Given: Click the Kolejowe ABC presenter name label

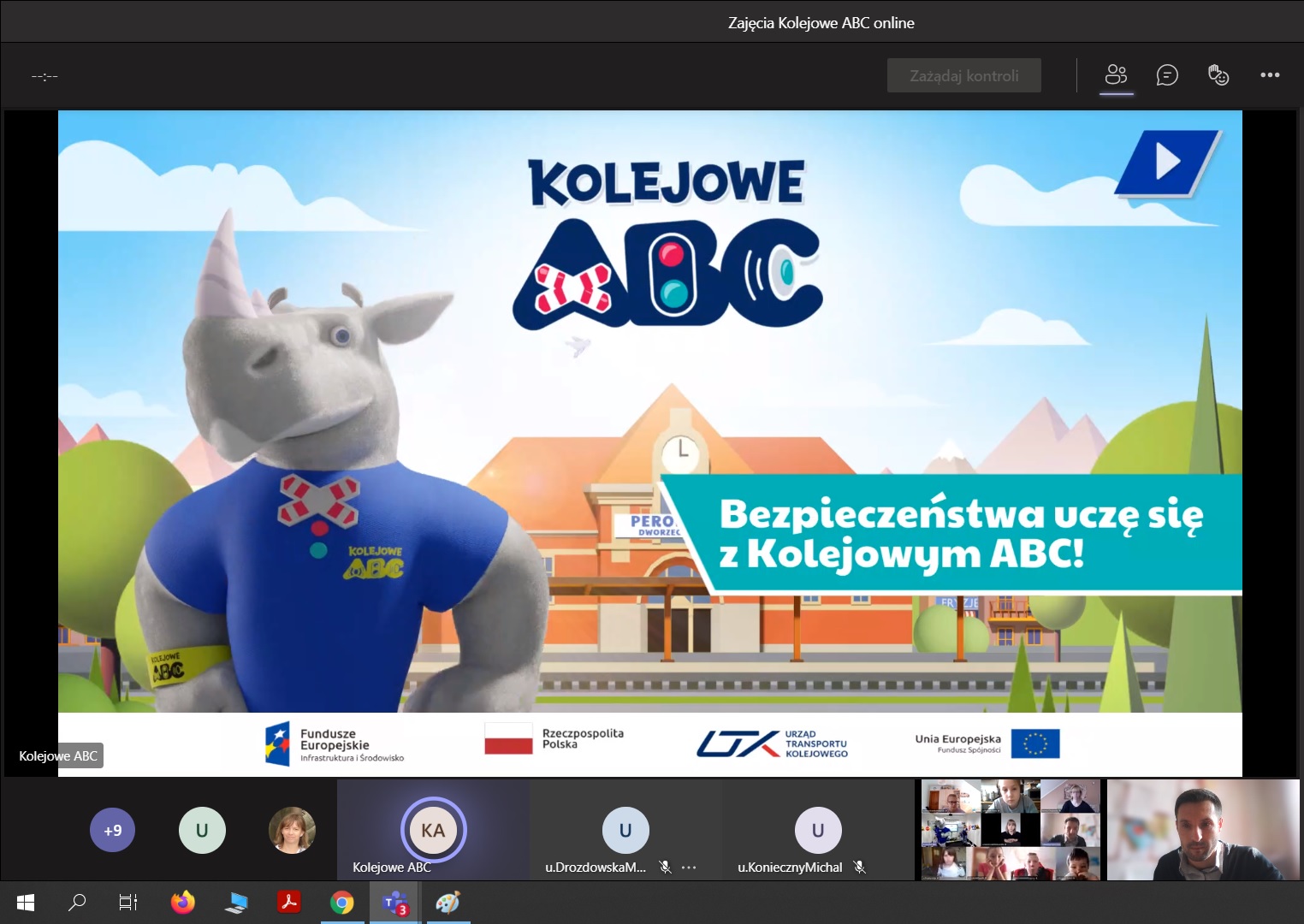Looking at the screenshot, I should pyautogui.click(x=58, y=756).
